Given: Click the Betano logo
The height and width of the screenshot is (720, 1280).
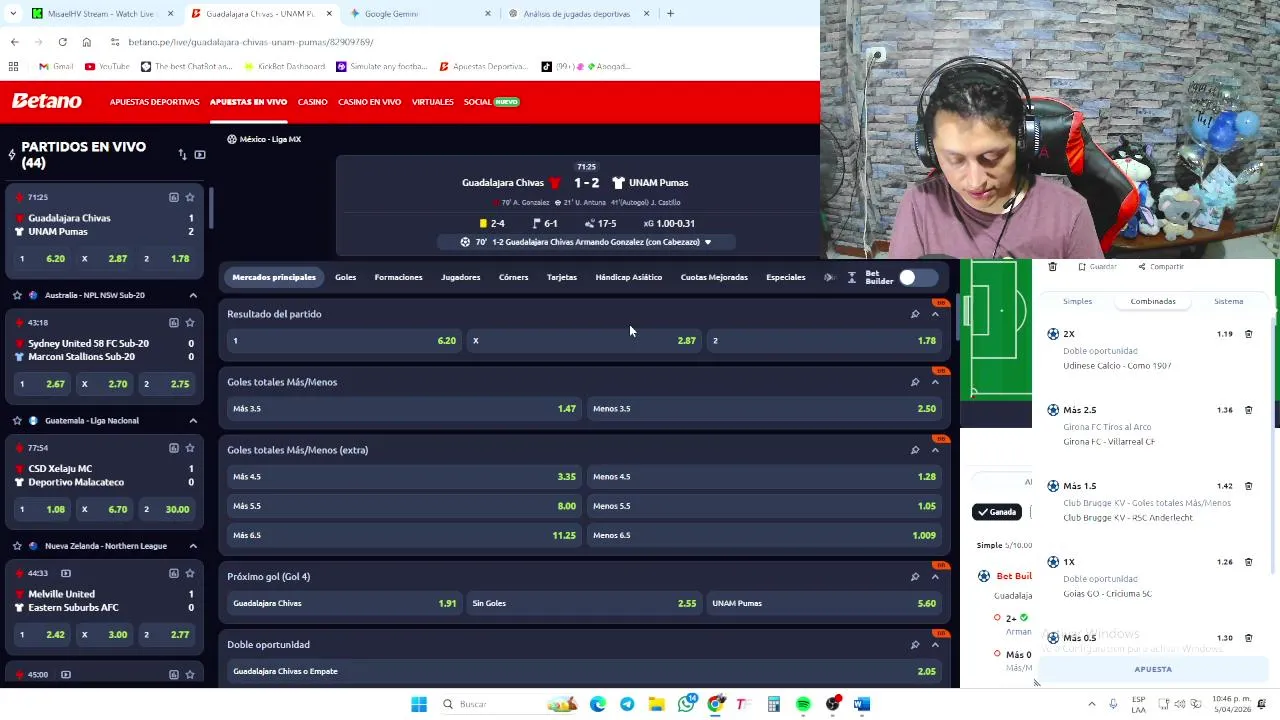Looking at the screenshot, I should coord(46,101).
